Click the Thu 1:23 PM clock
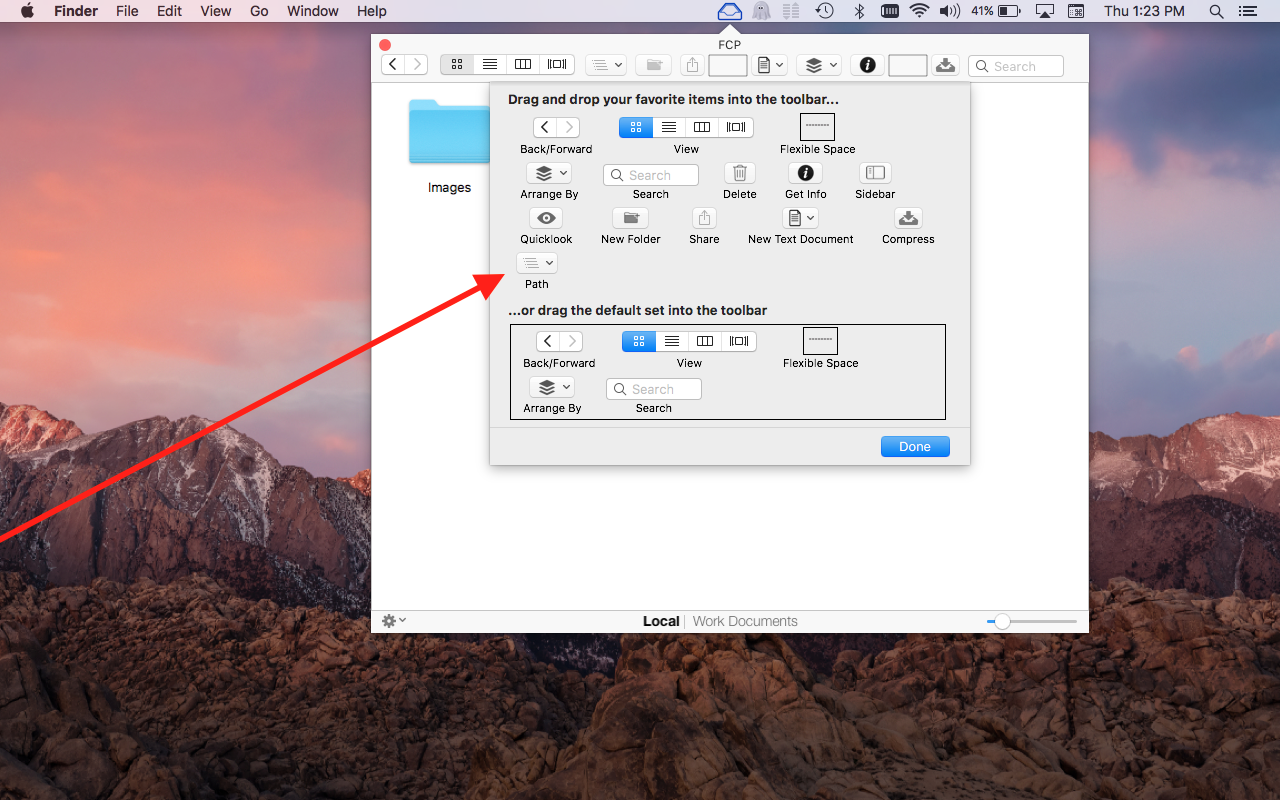This screenshot has height=800, width=1280. coord(1144,11)
